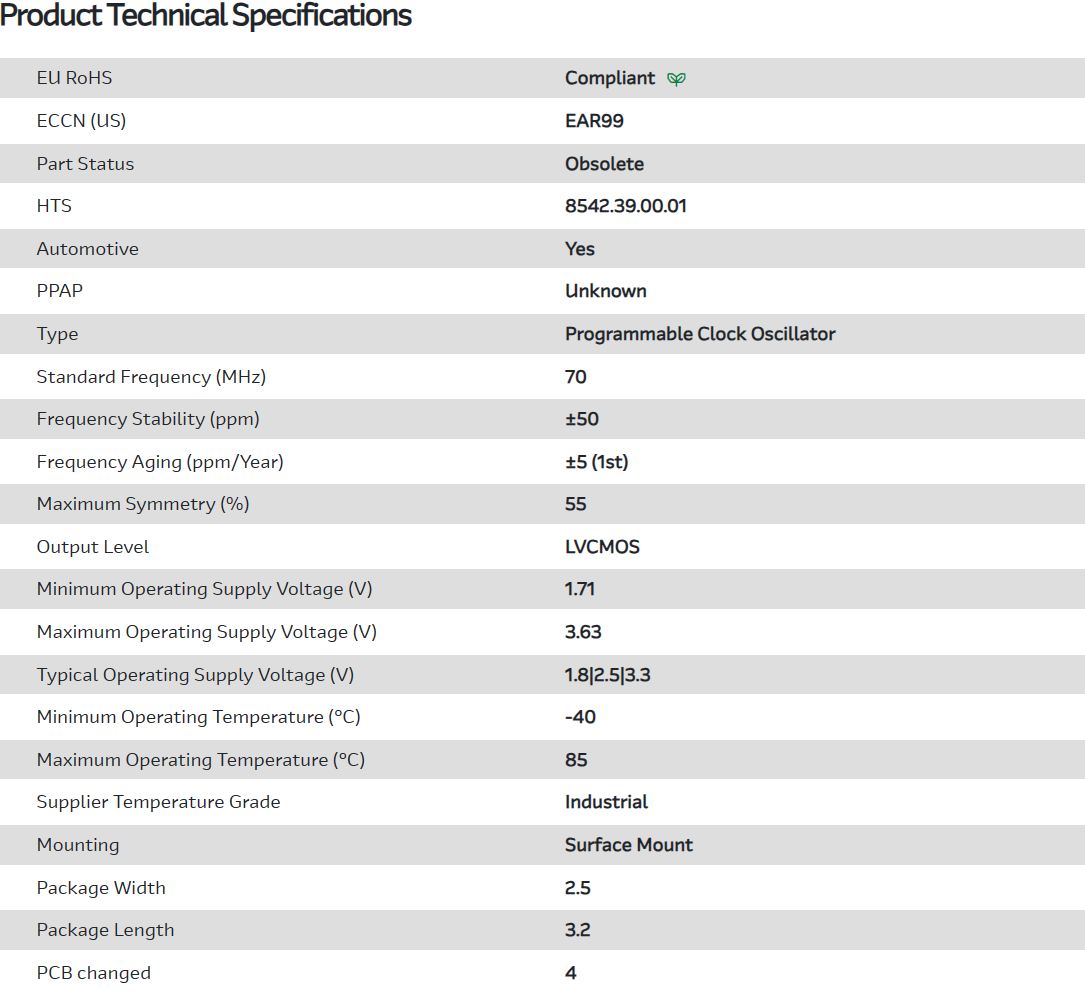Click the green RoHS leaf icon
Viewport: 1085px width, 992px height.
(677, 79)
